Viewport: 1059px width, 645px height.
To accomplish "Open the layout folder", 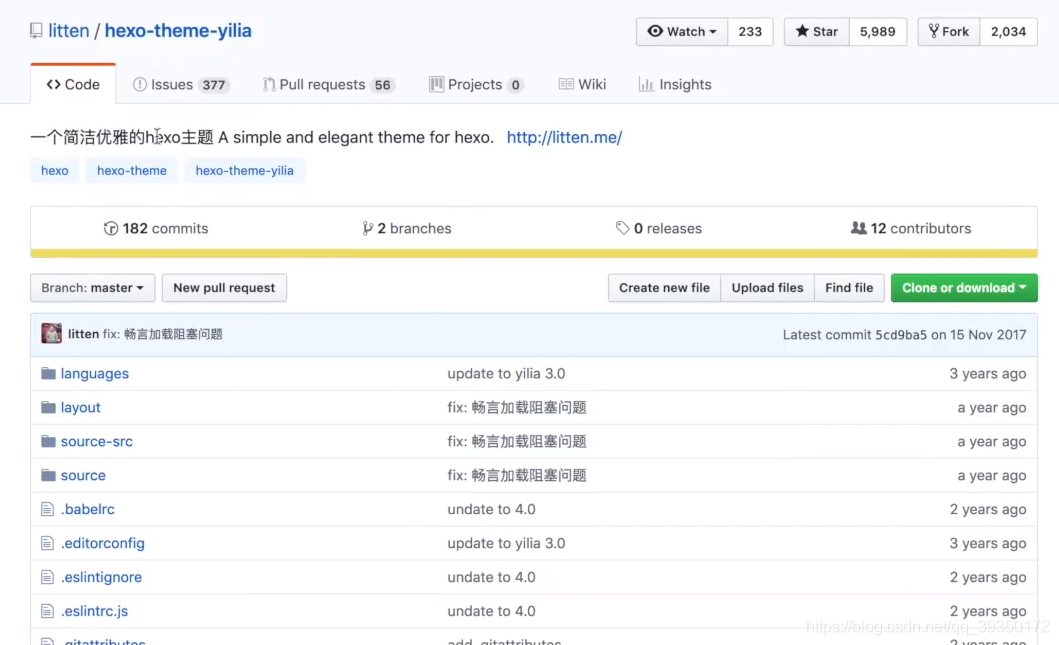I will (80, 407).
